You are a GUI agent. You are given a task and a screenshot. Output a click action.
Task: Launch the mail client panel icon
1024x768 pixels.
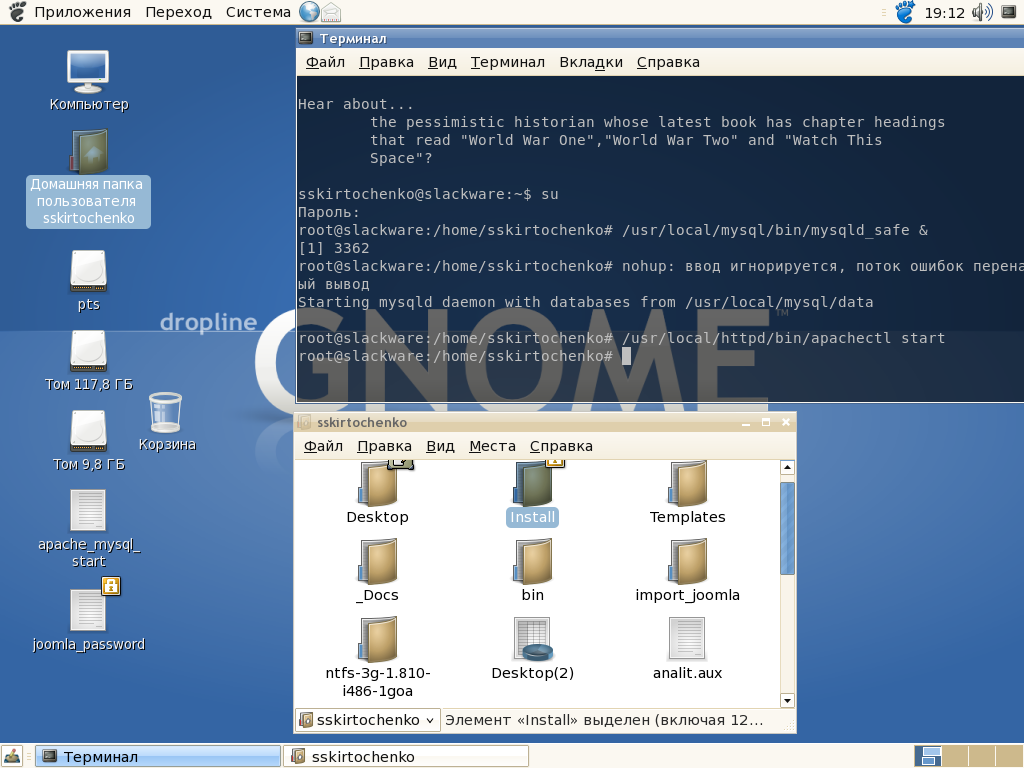[331, 12]
